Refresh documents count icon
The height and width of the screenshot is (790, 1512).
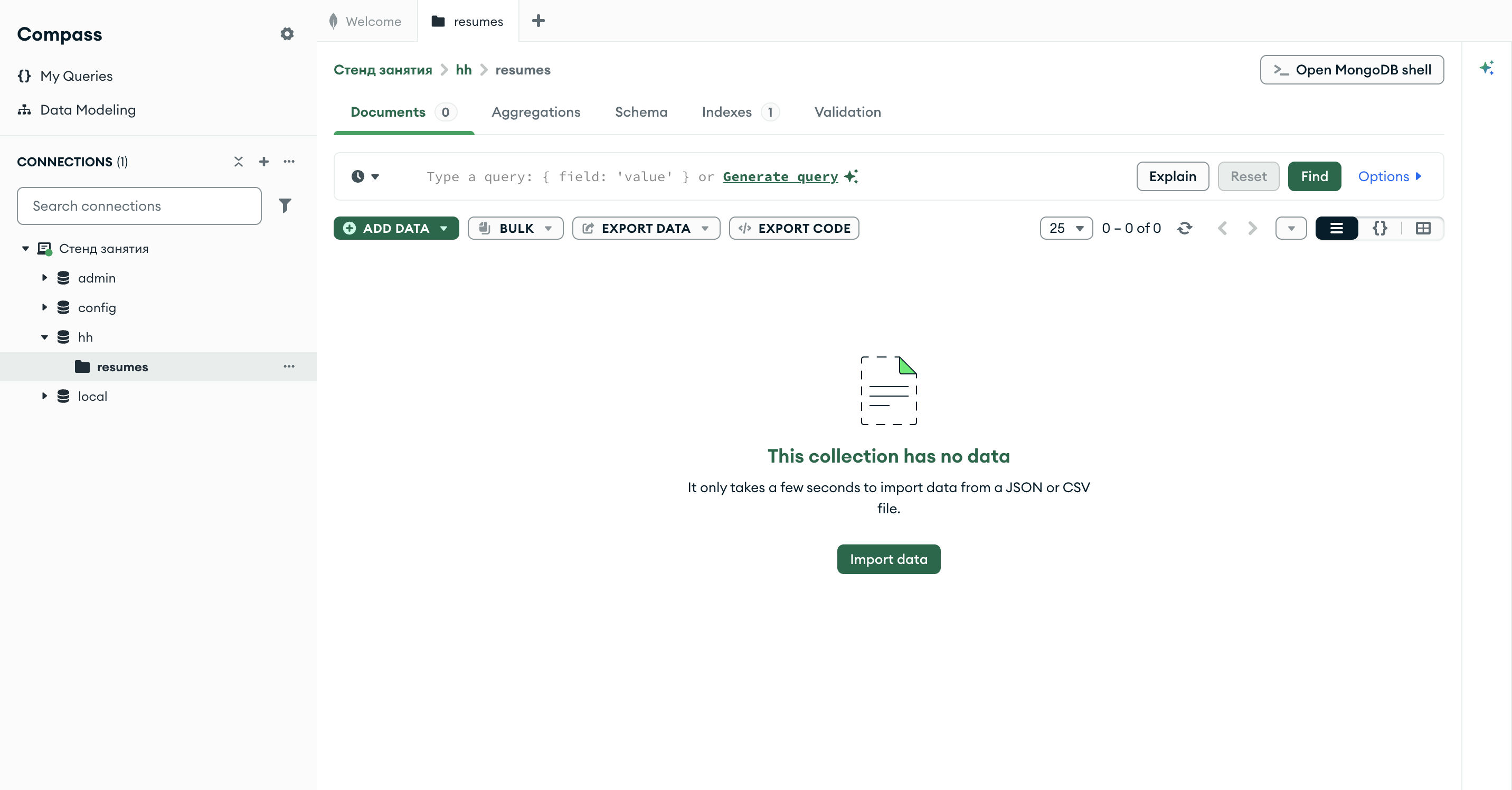tap(1185, 228)
